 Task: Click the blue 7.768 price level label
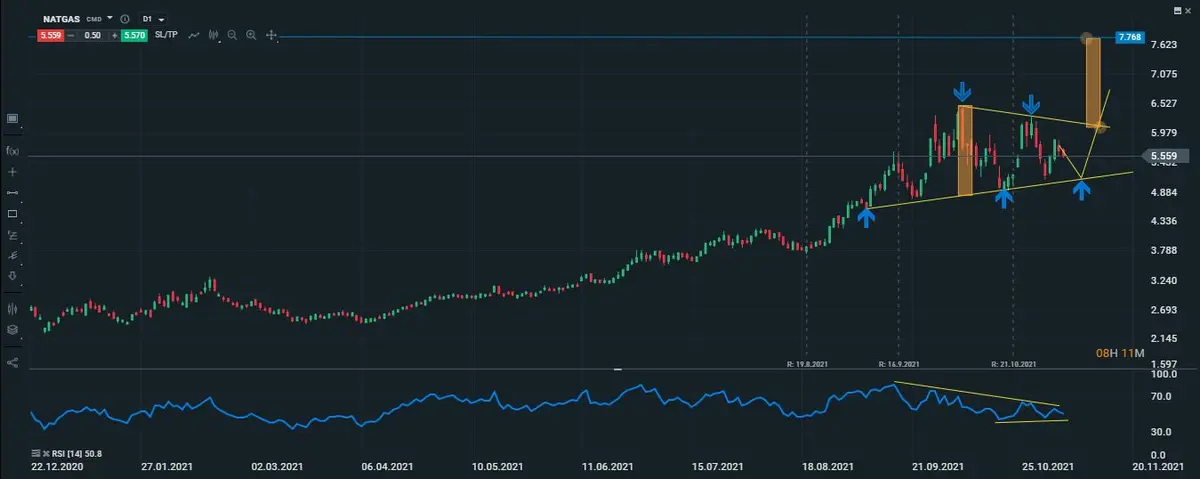[x=1130, y=37]
